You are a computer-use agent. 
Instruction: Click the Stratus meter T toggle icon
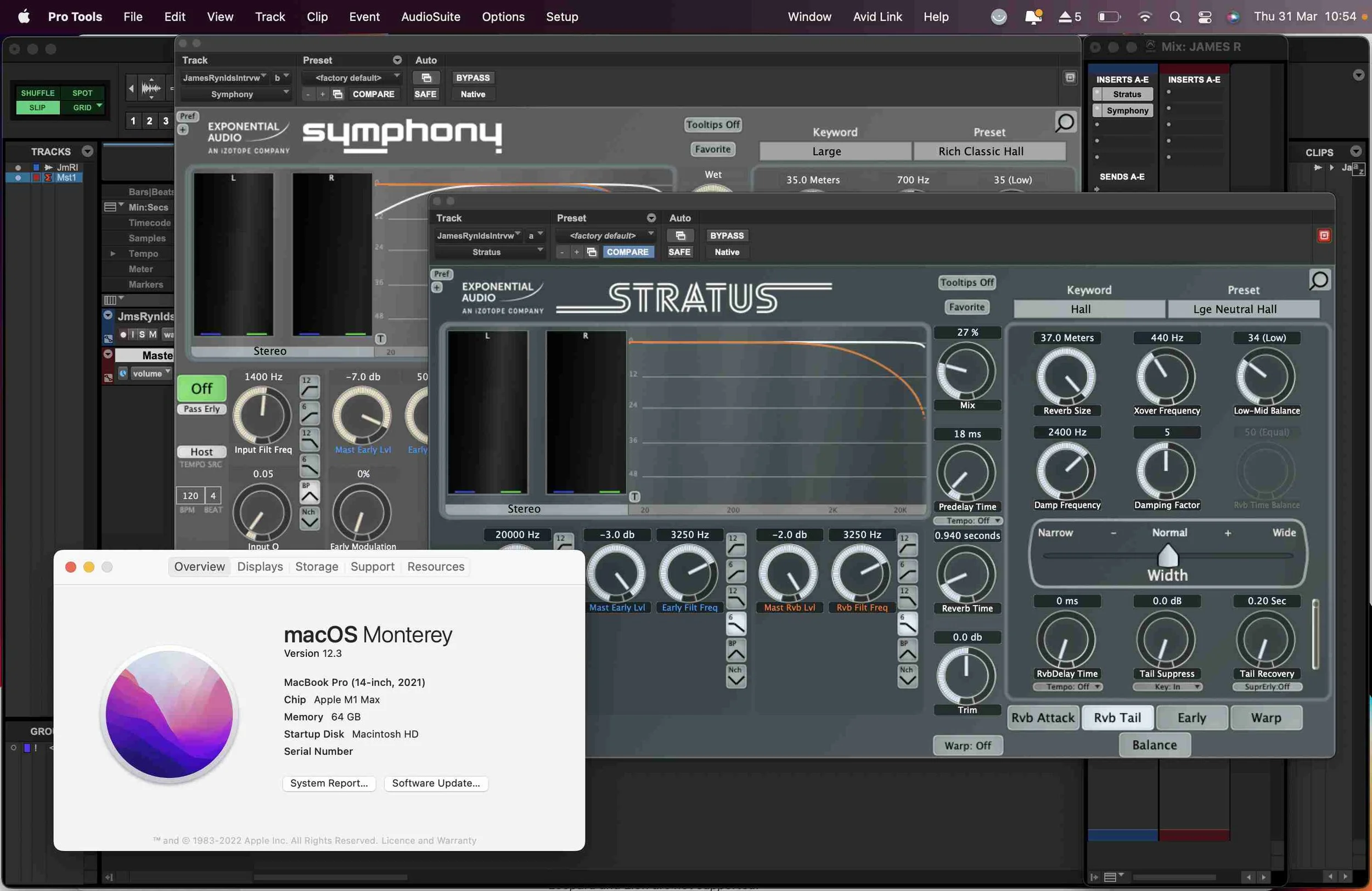point(635,496)
